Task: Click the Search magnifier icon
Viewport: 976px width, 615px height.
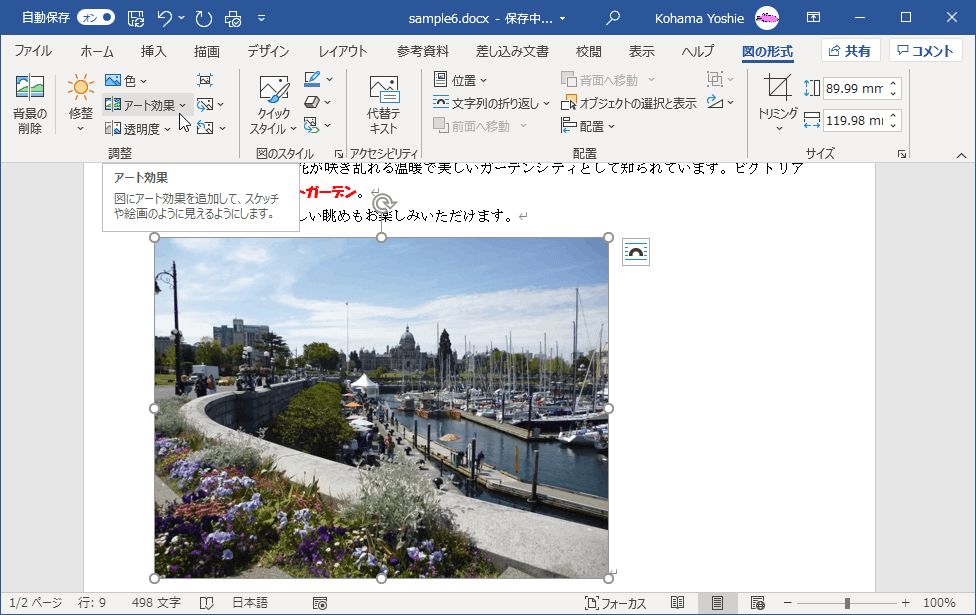Action: [613, 17]
